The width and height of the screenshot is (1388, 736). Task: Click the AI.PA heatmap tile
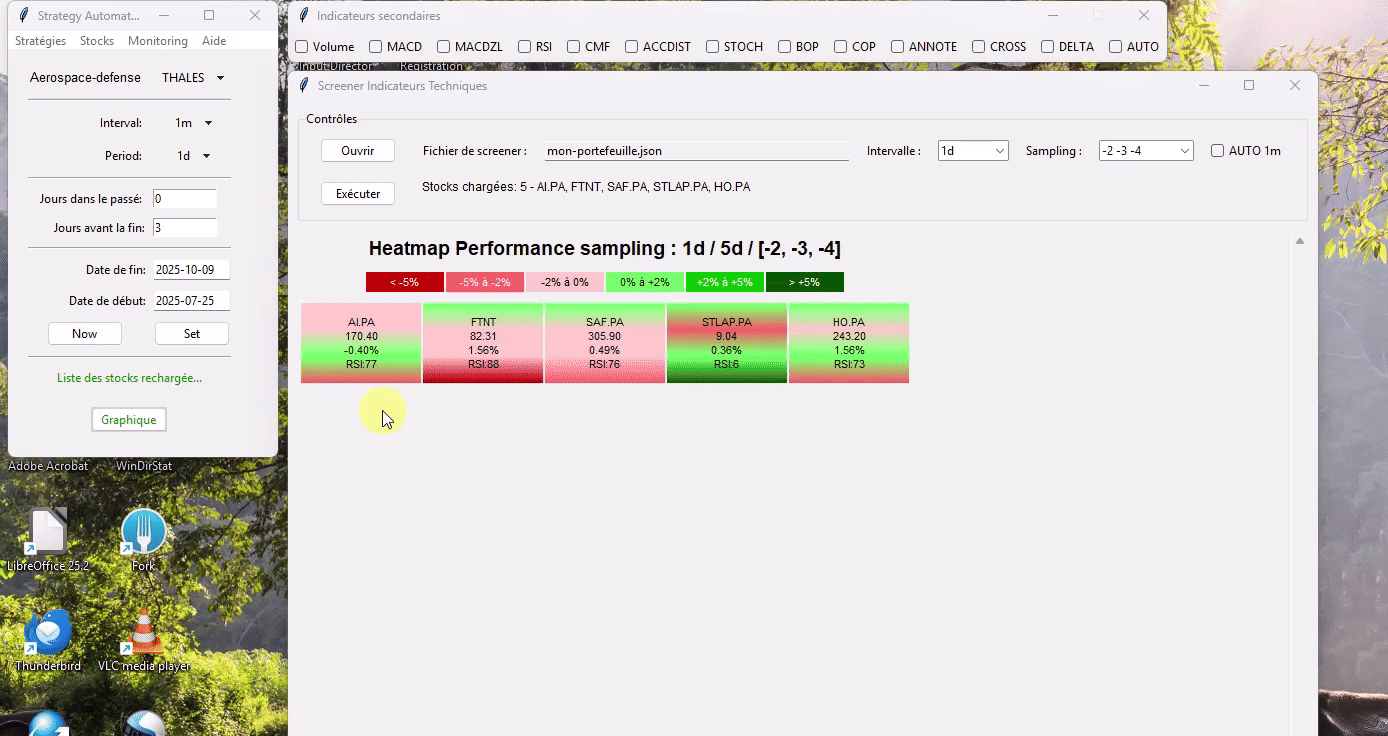[361, 343]
